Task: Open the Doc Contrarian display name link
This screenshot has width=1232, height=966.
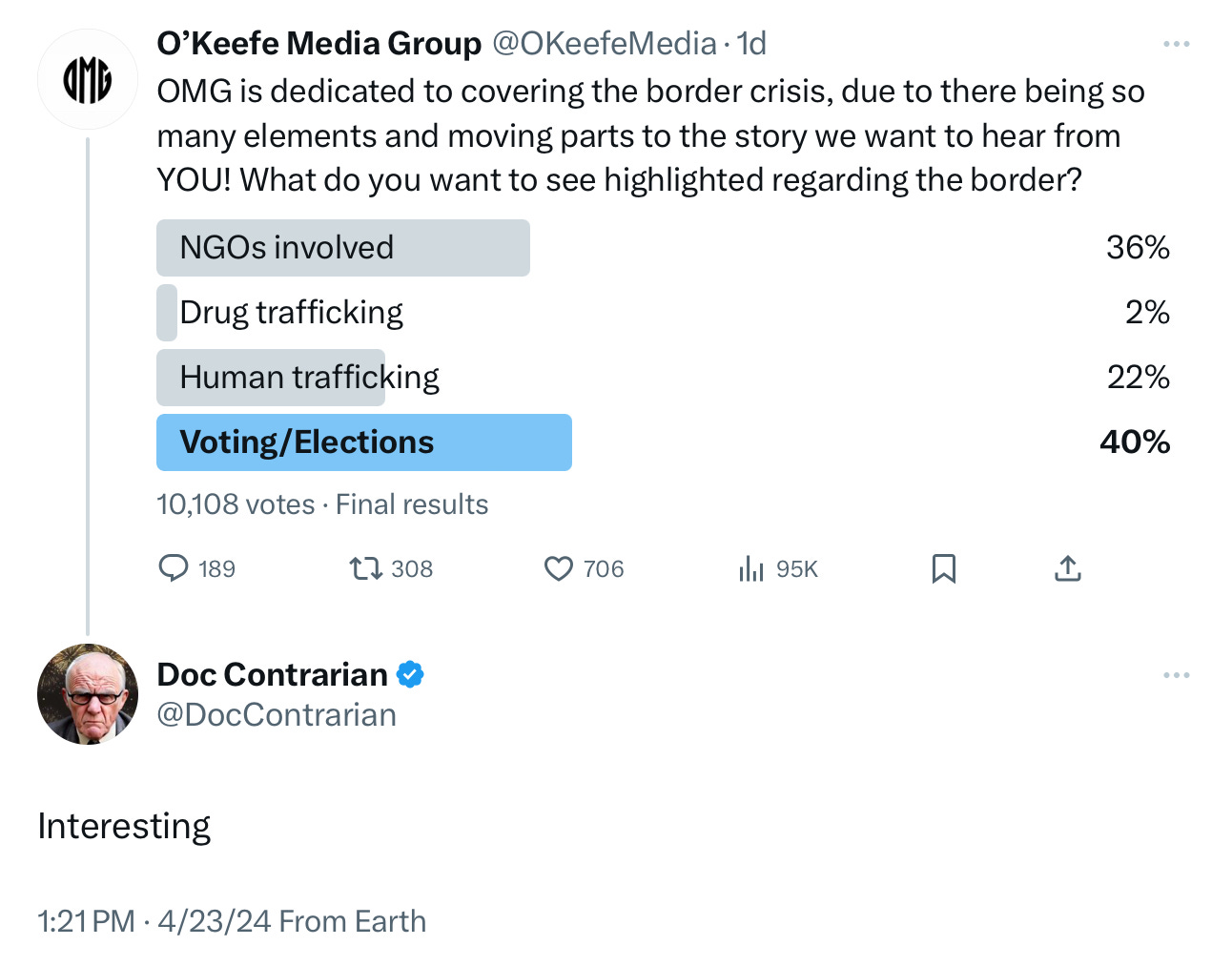Action: point(272,674)
